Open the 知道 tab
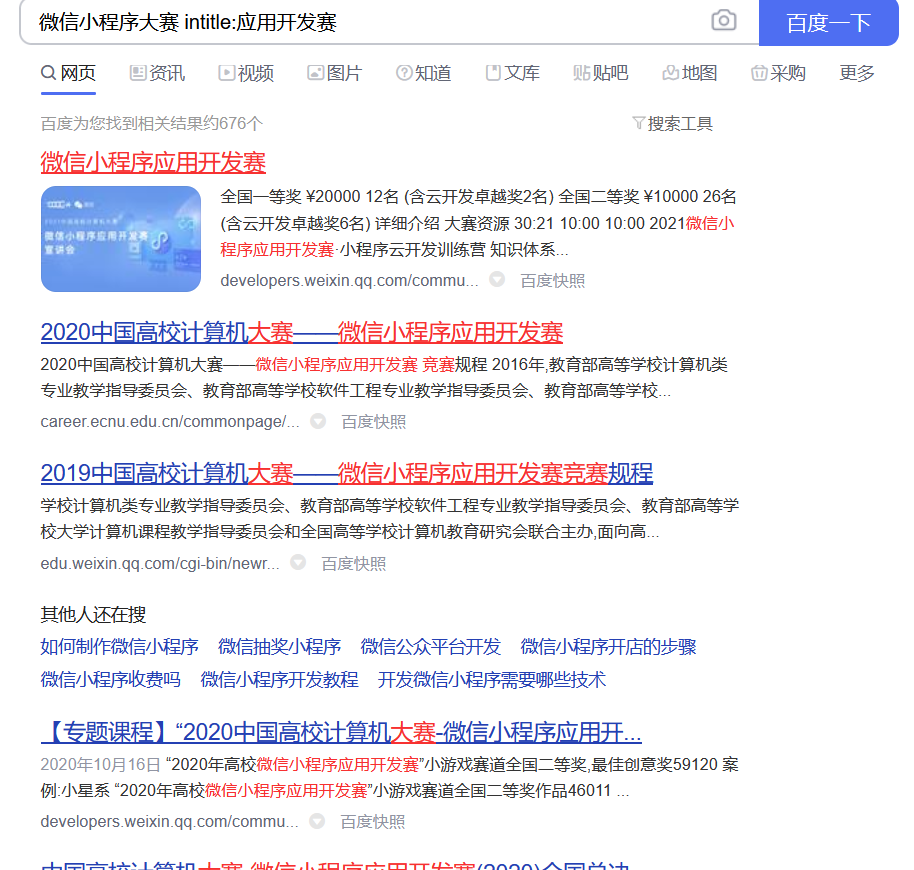Screen dimensions: 914x870 424,73
